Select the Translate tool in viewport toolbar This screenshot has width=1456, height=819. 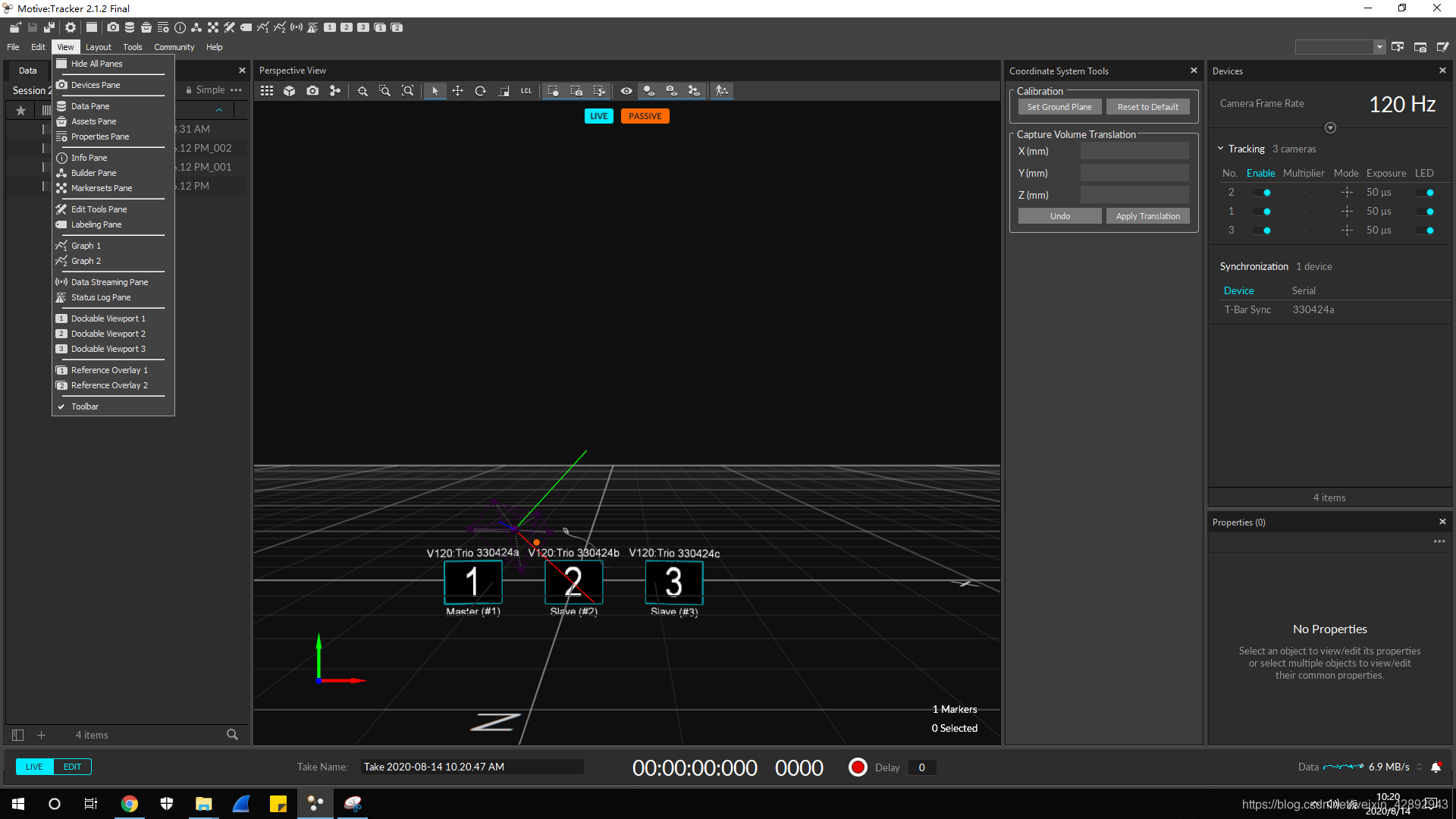[x=457, y=91]
